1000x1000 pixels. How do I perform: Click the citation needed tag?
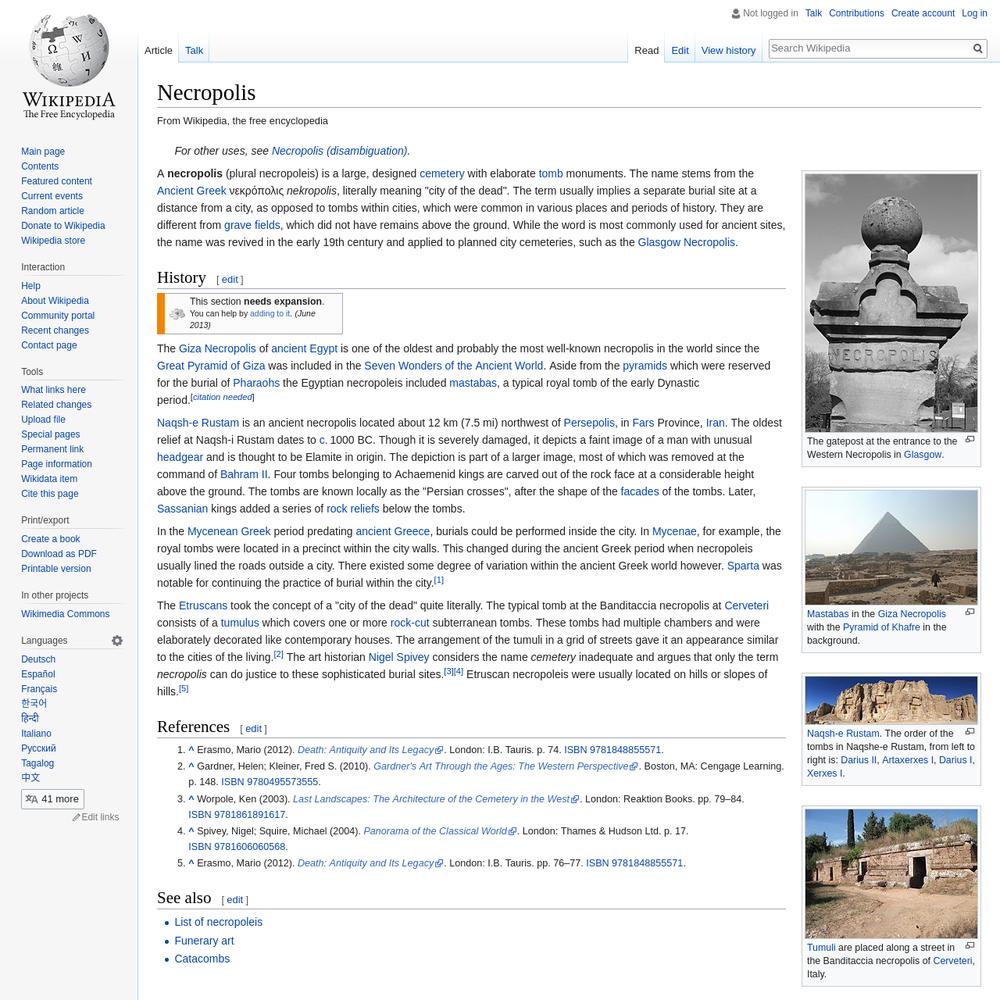click(222, 397)
